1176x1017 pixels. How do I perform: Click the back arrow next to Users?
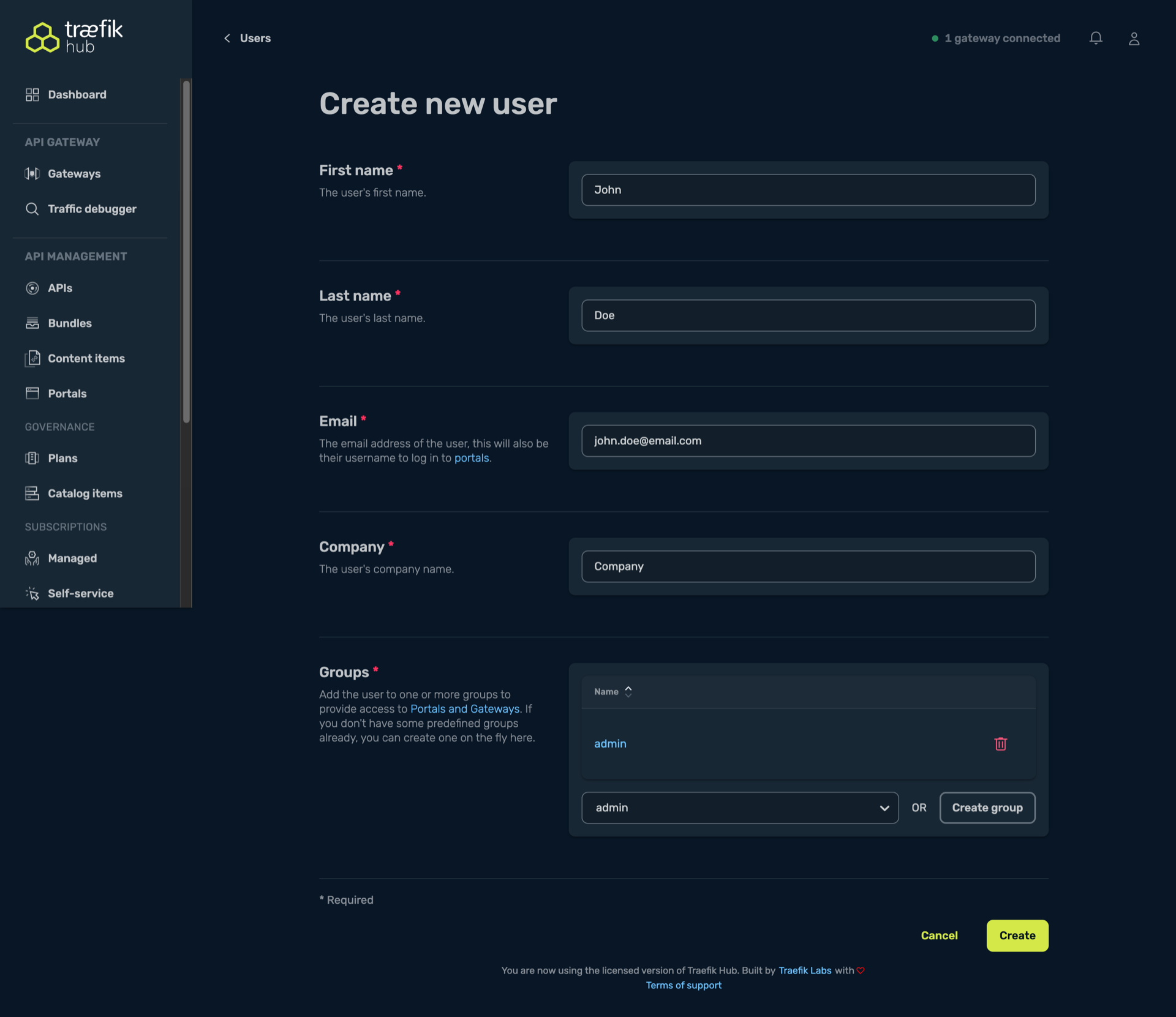pyautogui.click(x=227, y=38)
